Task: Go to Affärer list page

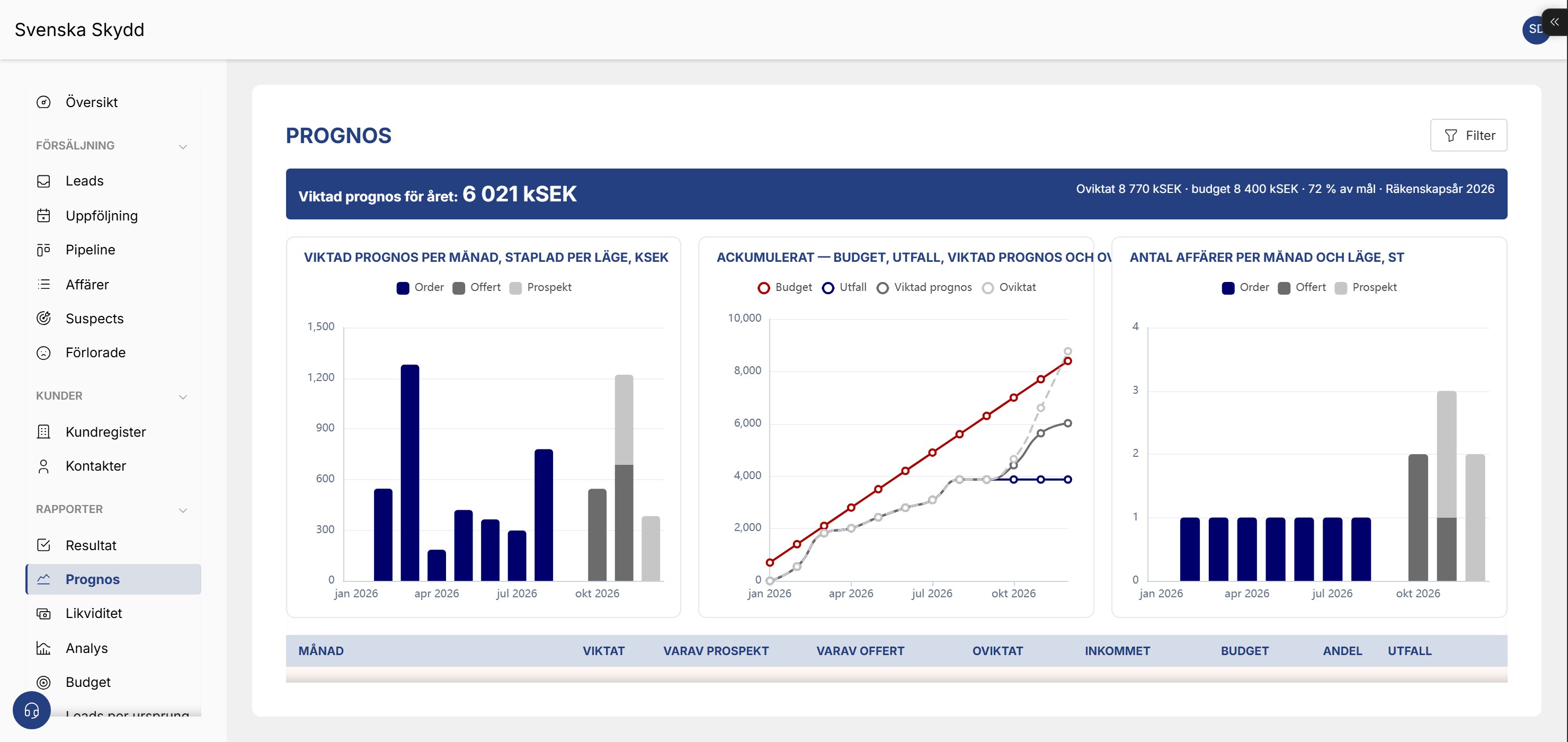Action: [113, 285]
